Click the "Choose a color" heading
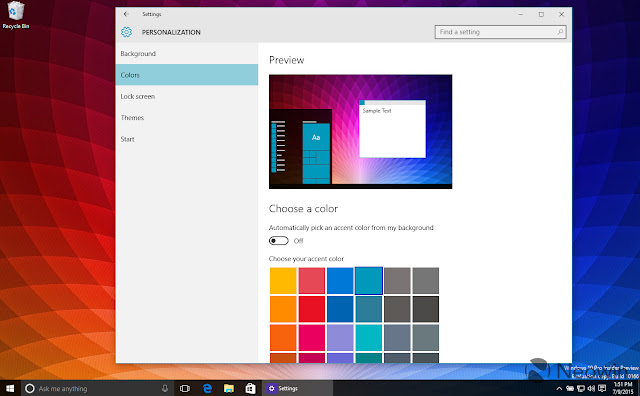Viewport: 640px width, 396px height. pos(303,209)
